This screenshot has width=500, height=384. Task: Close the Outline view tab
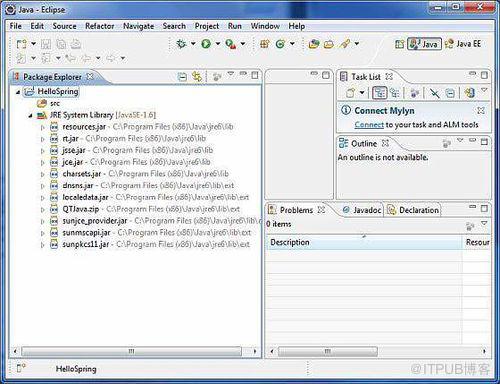385,143
